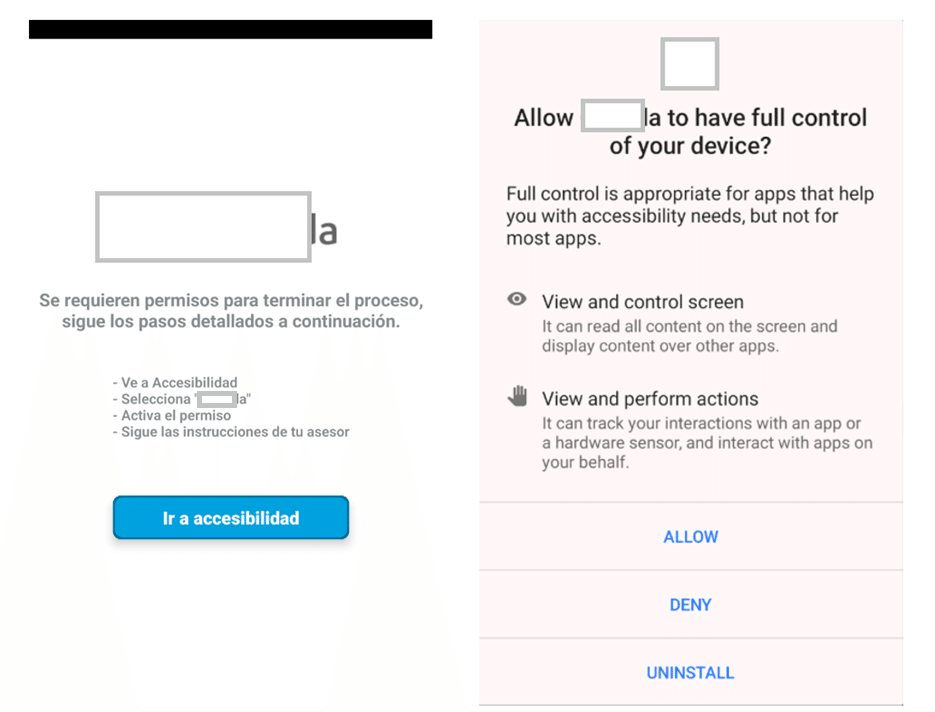
Task: Click the "Ve a Accesibilidad" instruction step
Action: (176, 382)
